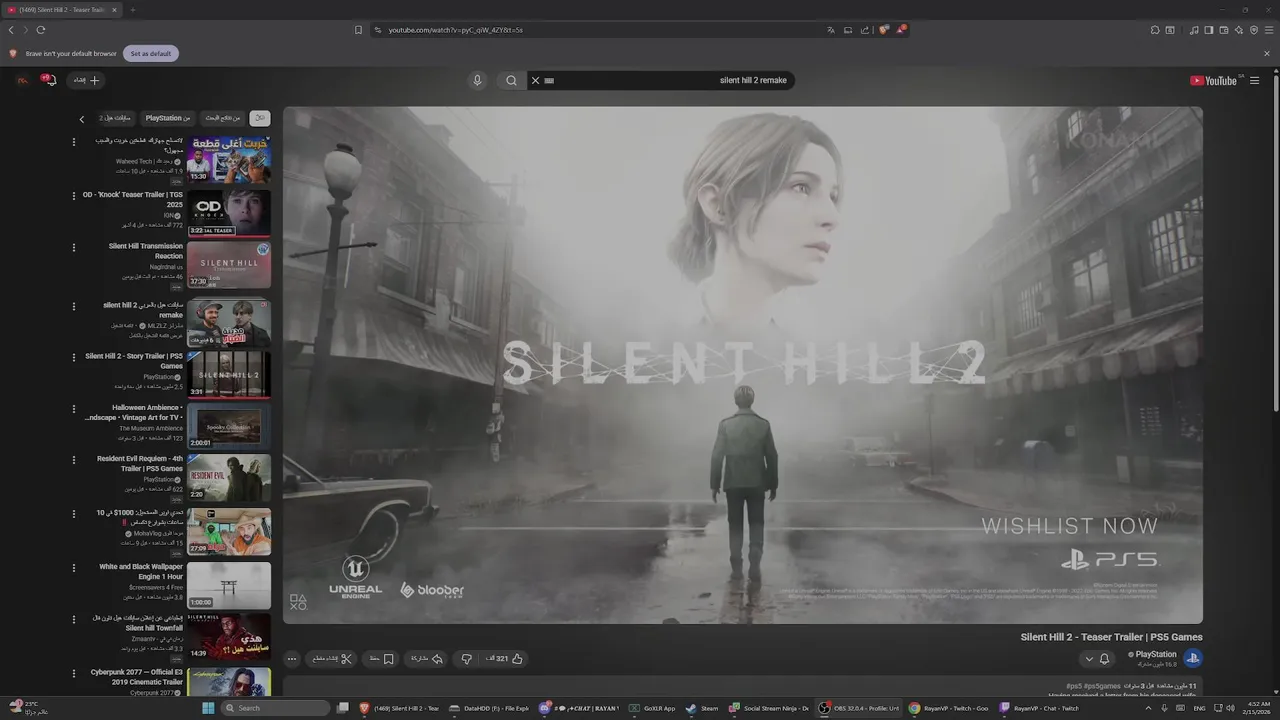Select the Silent Hill 2 Arabic filter chip
Screen dimensions: 1280x720
tap(115, 118)
